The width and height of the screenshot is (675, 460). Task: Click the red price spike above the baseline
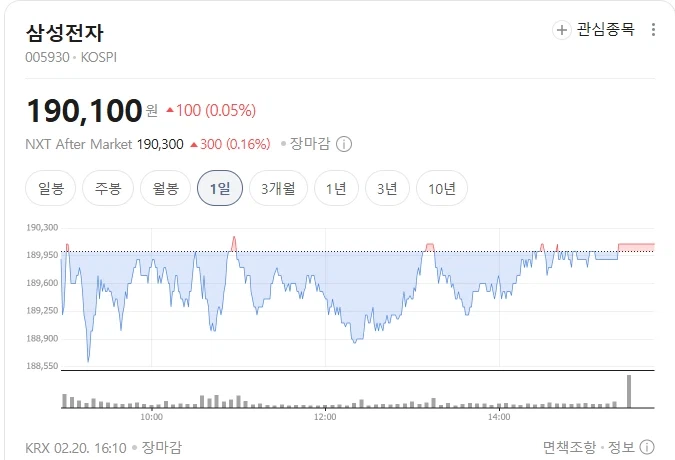coord(234,242)
